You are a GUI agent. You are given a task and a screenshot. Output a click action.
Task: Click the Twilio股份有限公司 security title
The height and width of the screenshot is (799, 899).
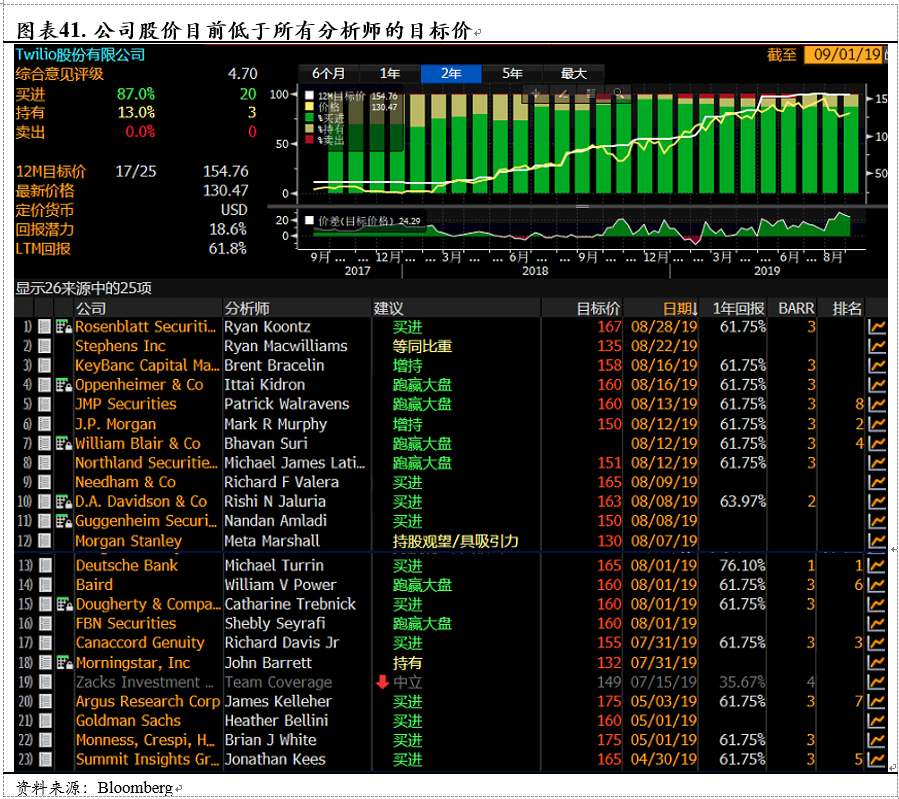pos(80,54)
